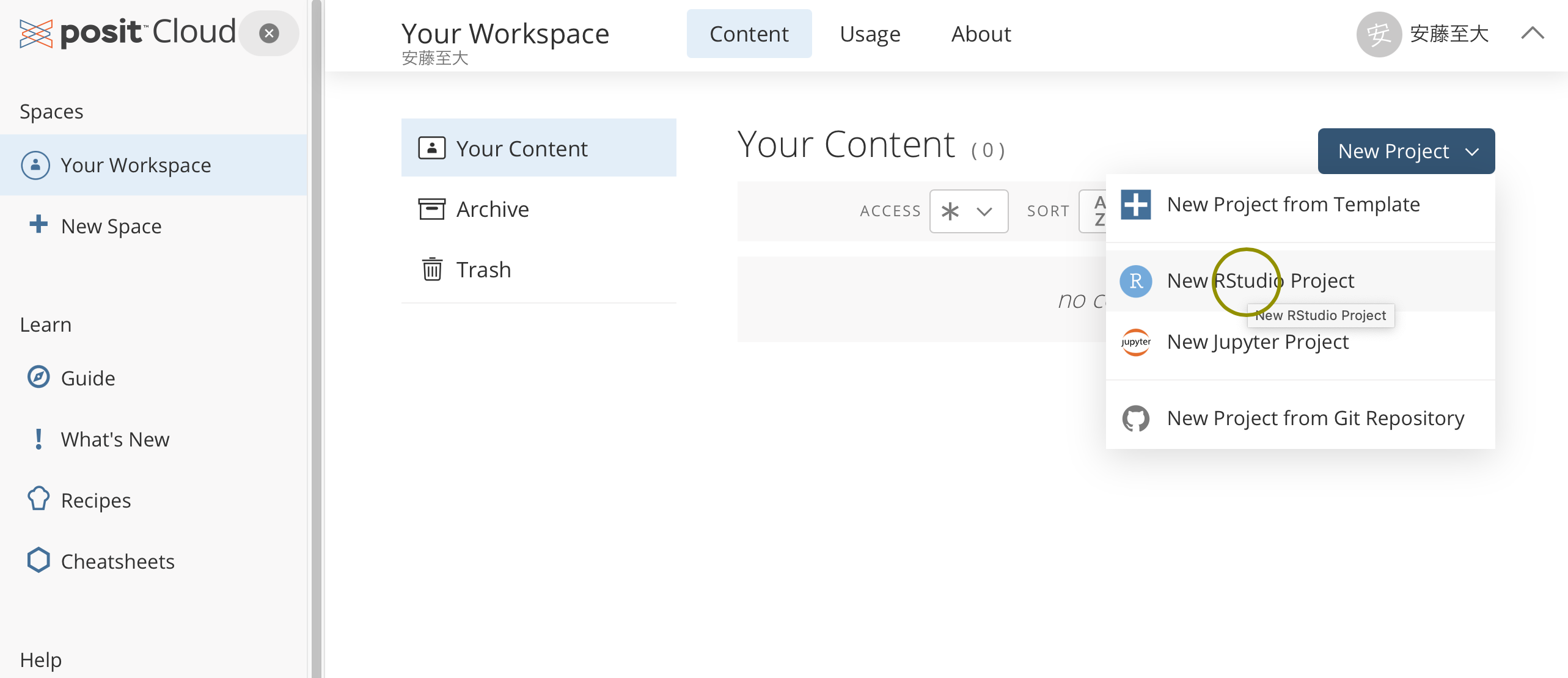Click the Your Workspace person icon
The height and width of the screenshot is (678, 1568).
coord(35,165)
